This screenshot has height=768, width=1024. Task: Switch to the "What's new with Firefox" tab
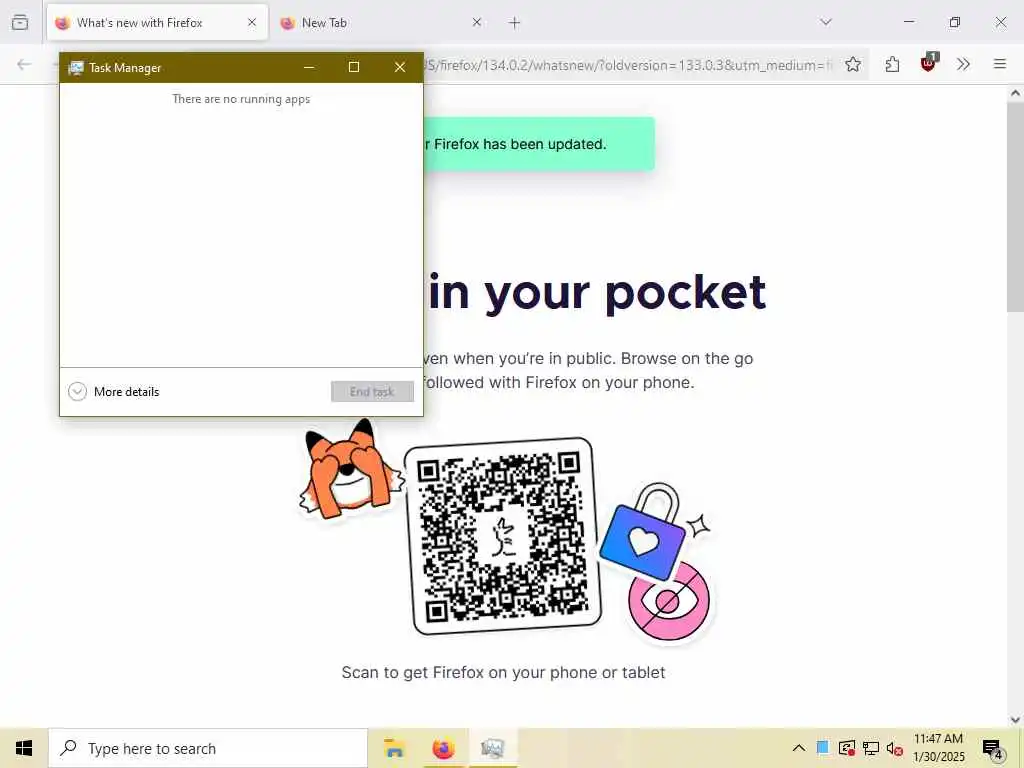157,23
